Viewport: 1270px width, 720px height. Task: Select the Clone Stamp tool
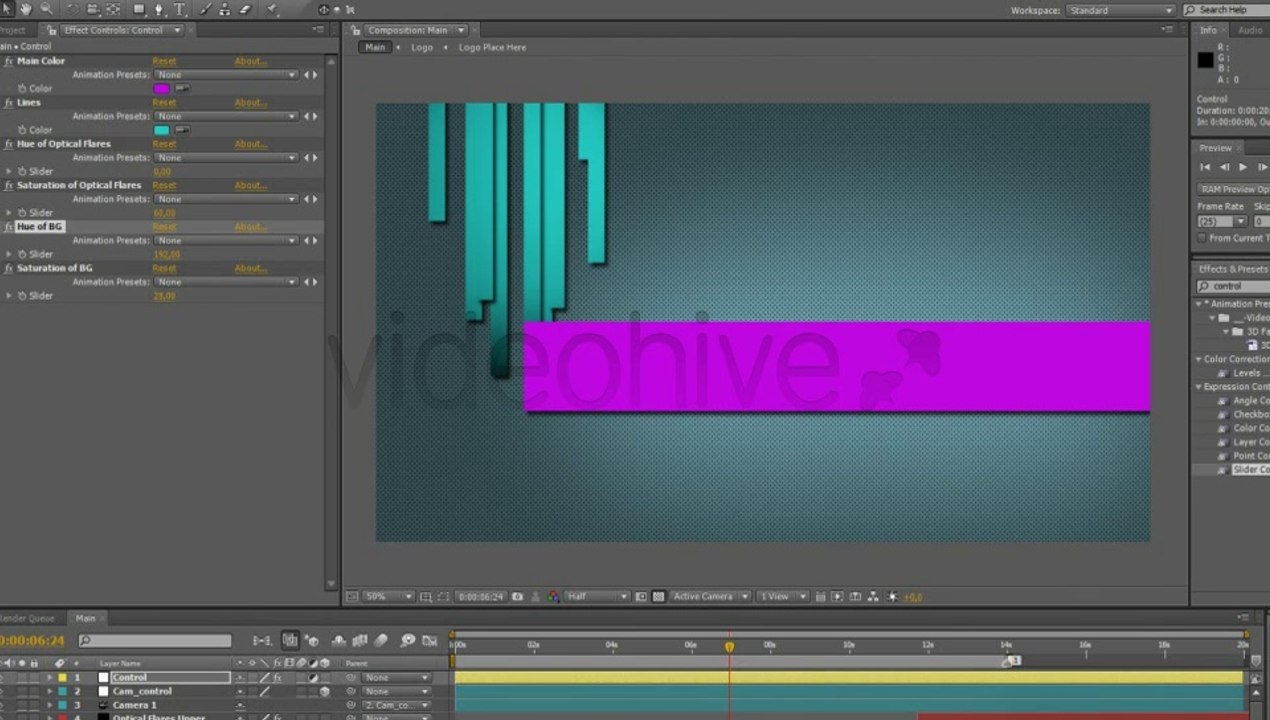(x=225, y=9)
